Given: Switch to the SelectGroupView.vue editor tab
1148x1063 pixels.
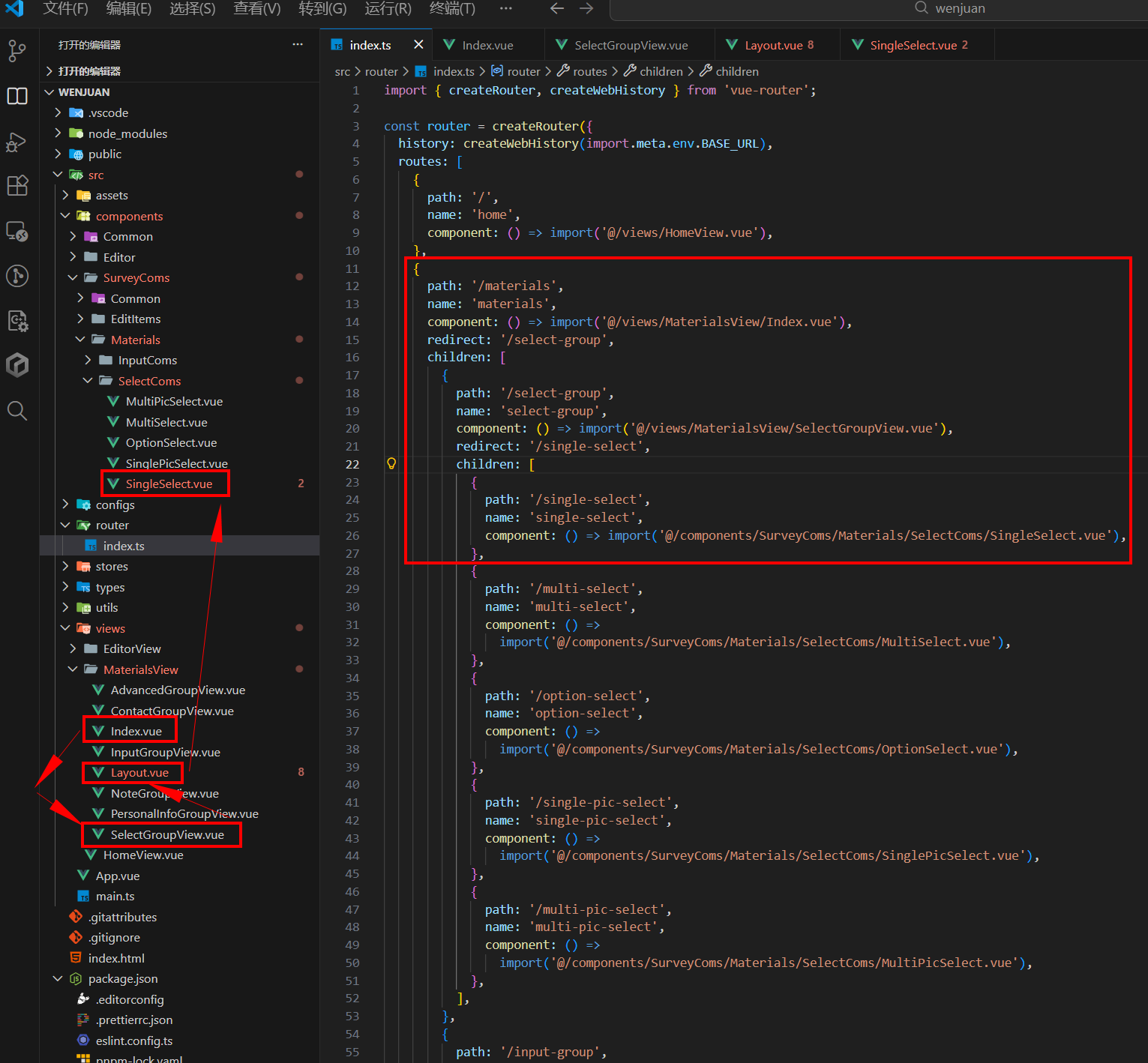Looking at the screenshot, I should [630, 45].
